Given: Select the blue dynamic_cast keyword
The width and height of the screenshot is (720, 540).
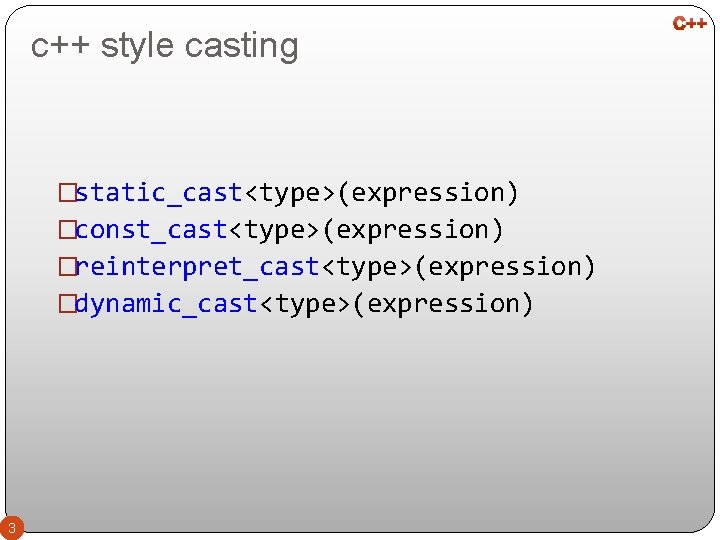Looking at the screenshot, I should [x=167, y=303].
